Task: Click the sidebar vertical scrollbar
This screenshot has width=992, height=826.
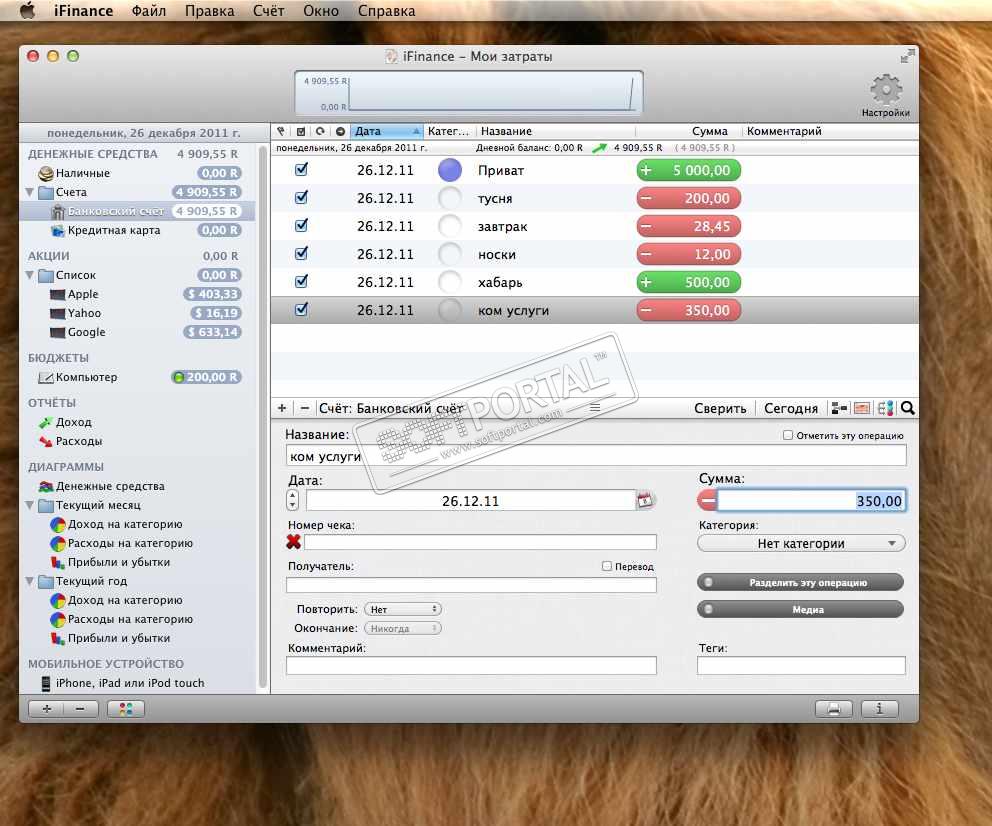Action: click(263, 416)
